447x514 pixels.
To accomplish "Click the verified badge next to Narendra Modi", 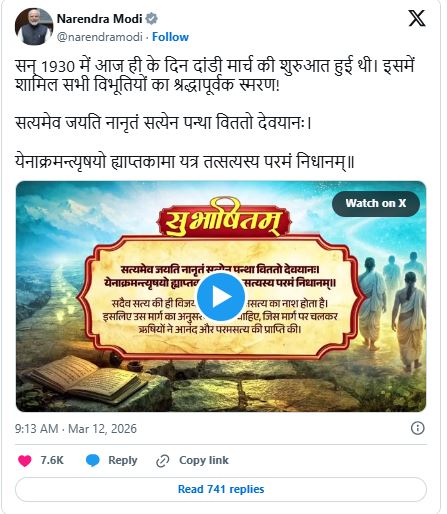I will coord(152,19).
